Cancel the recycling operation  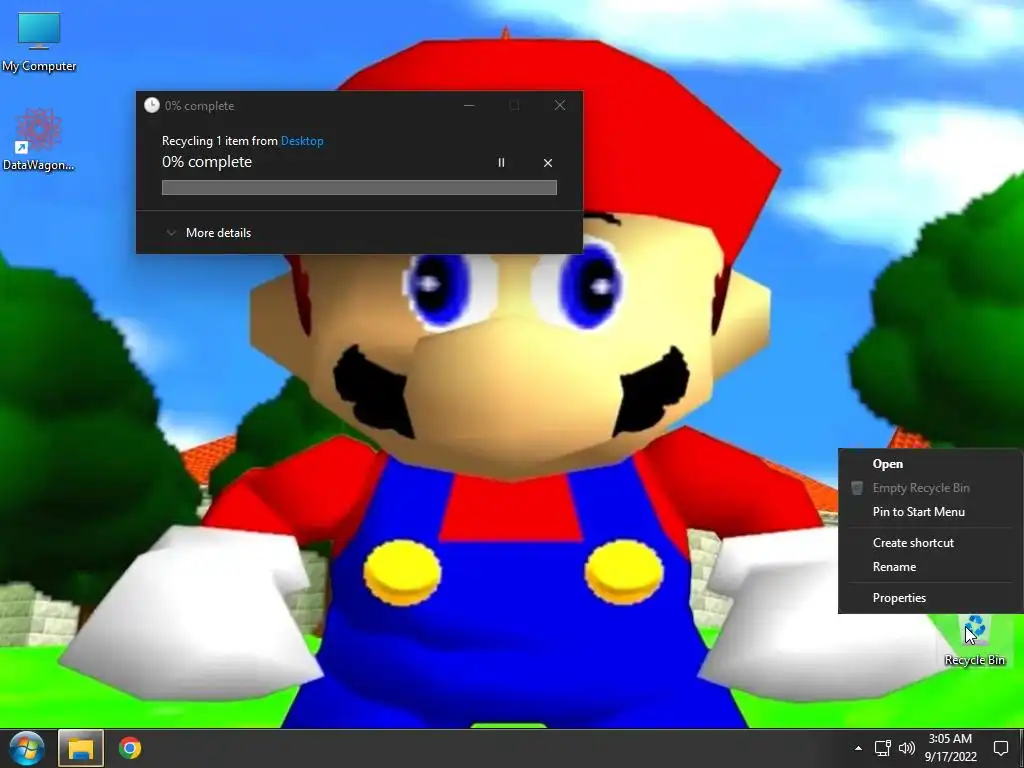548,163
